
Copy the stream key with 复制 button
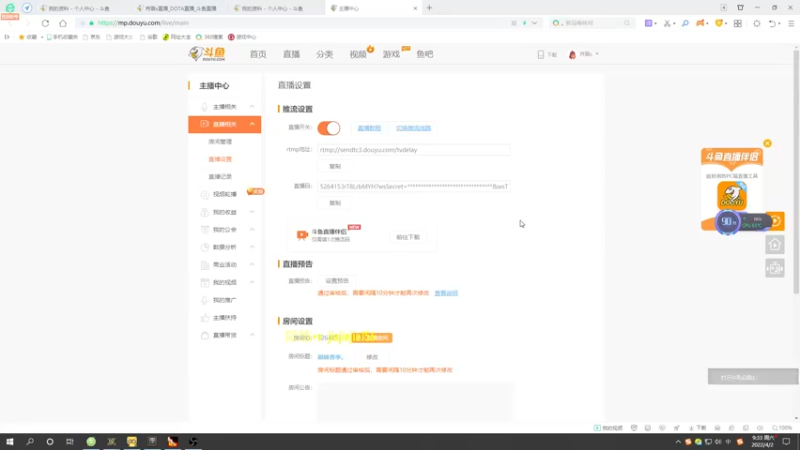pyautogui.click(x=335, y=203)
